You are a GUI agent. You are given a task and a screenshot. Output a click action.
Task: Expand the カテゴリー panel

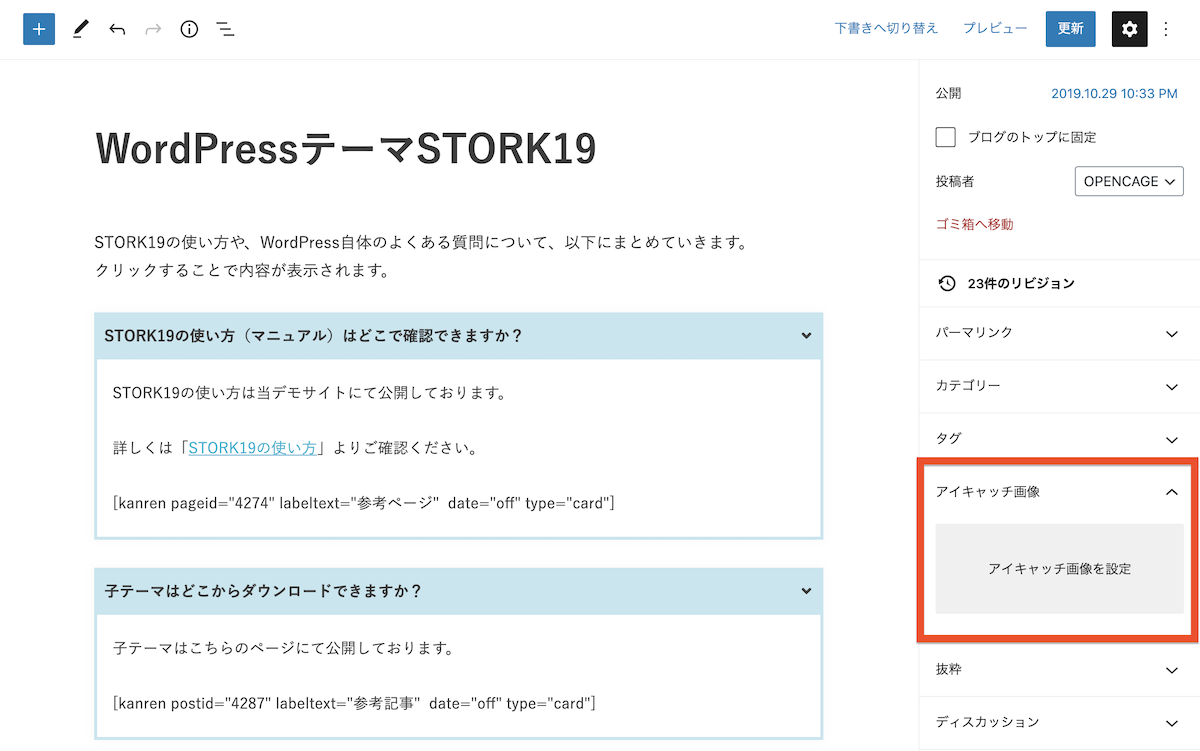(1060, 386)
